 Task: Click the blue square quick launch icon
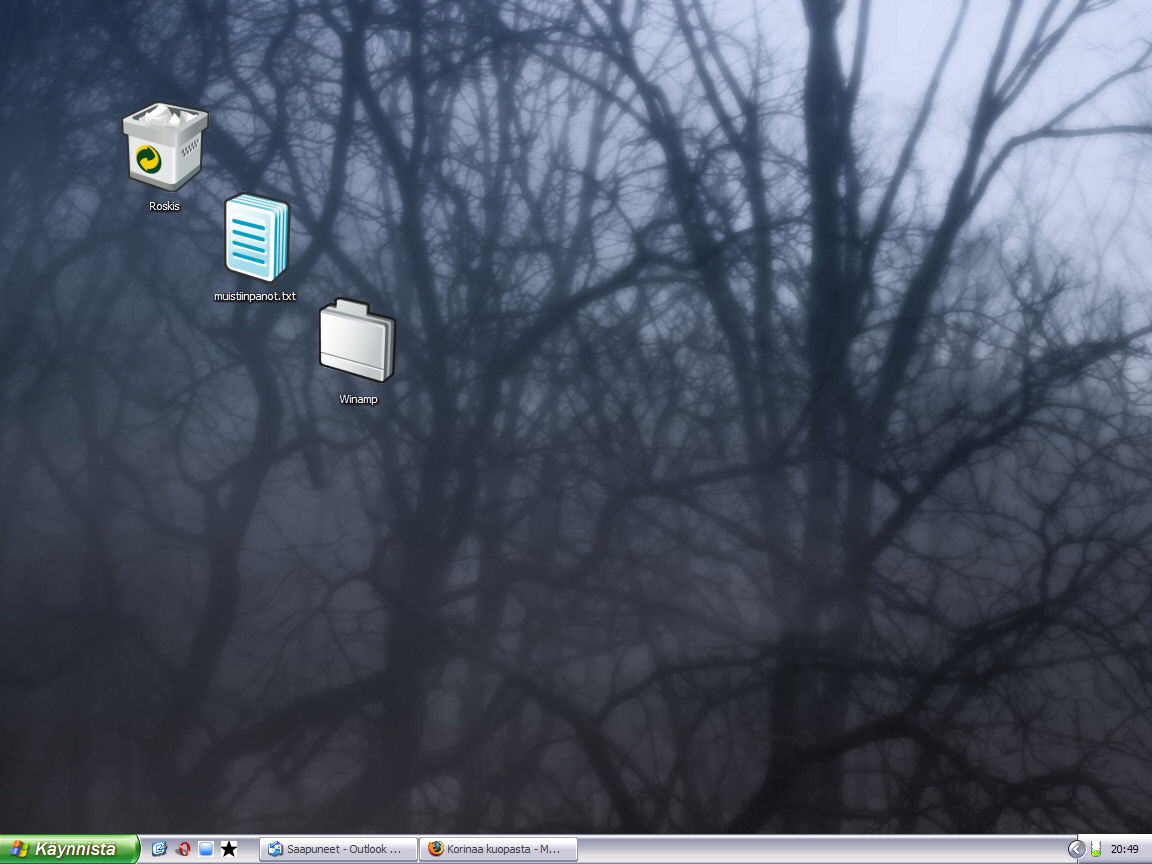click(206, 849)
